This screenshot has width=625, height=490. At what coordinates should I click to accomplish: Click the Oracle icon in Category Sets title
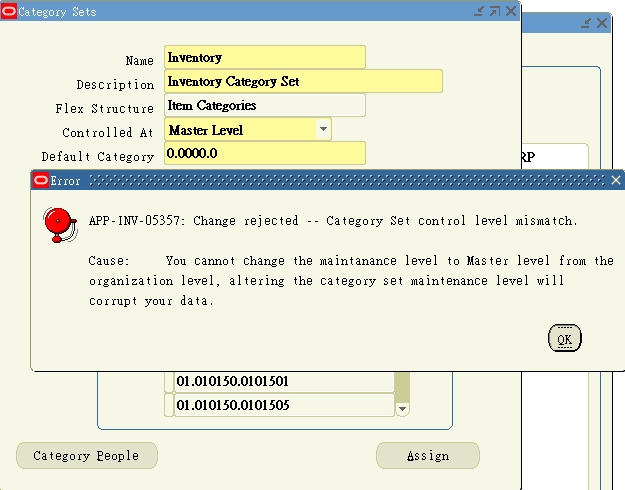[9, 11]
